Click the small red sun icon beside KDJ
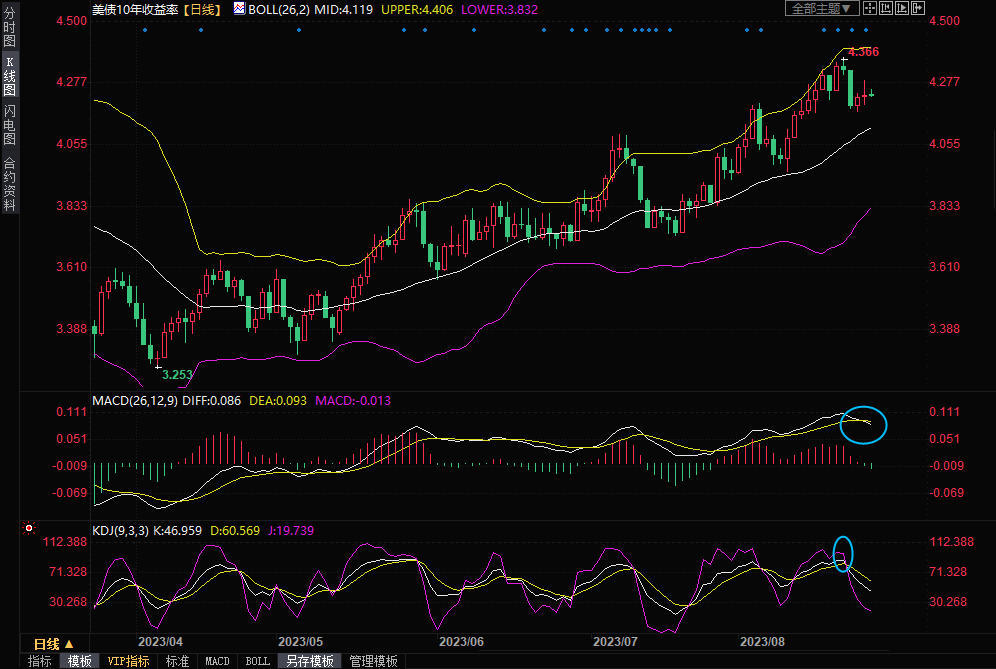Screen dimensions: 996x669 click(29, 528)
